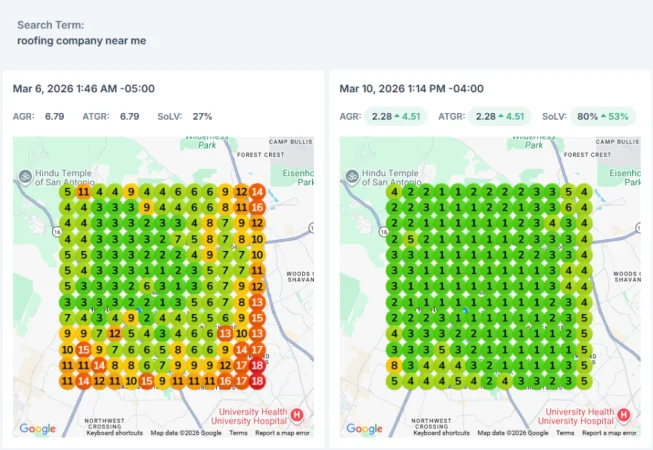Click route 16 highway shield on right map
The height and width of the screenshot is (450, 653).
[384, 231]
